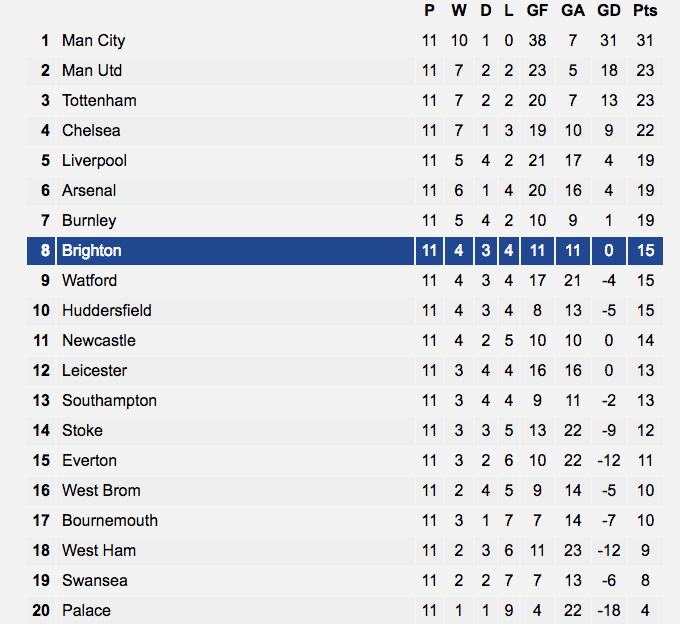Select Huddersfield in the table
680x624 pixels.
coord(107,310)
